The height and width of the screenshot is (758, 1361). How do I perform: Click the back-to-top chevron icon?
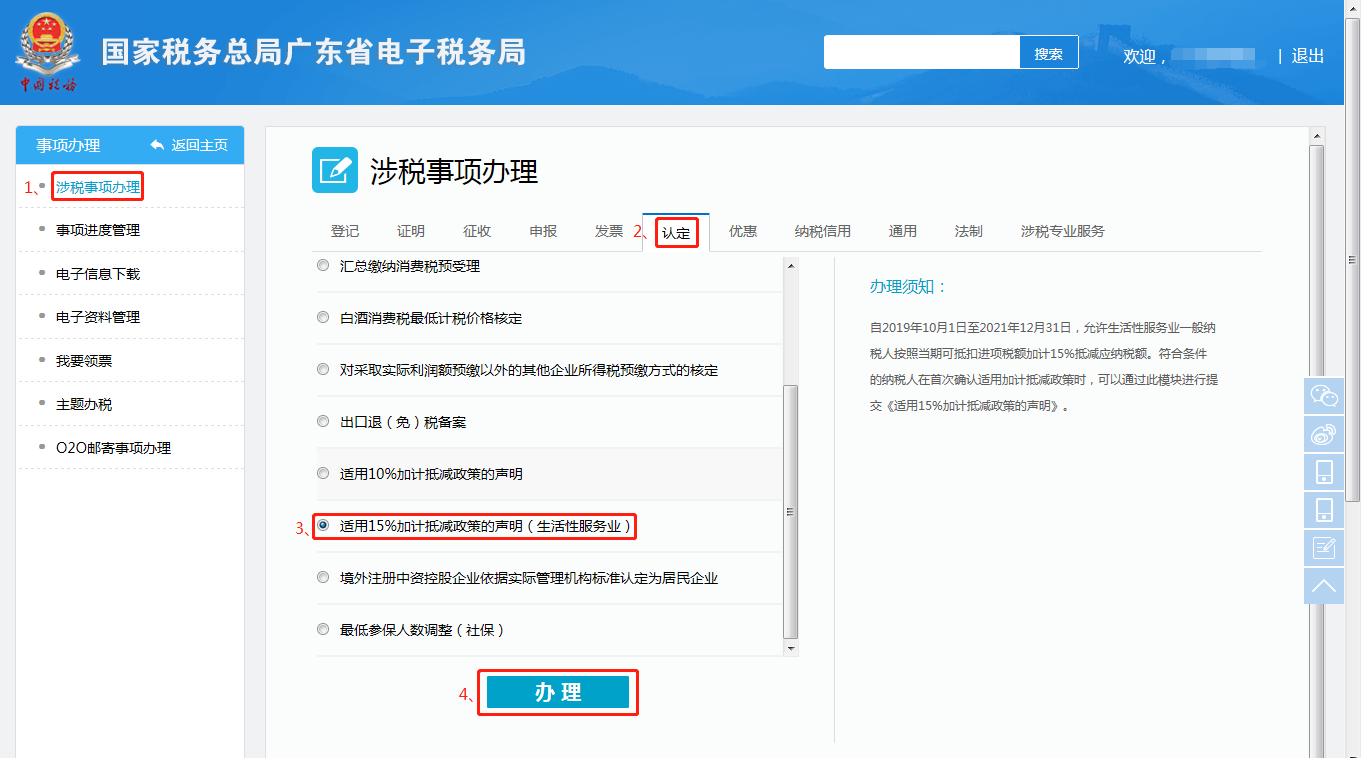point(1324,585)
